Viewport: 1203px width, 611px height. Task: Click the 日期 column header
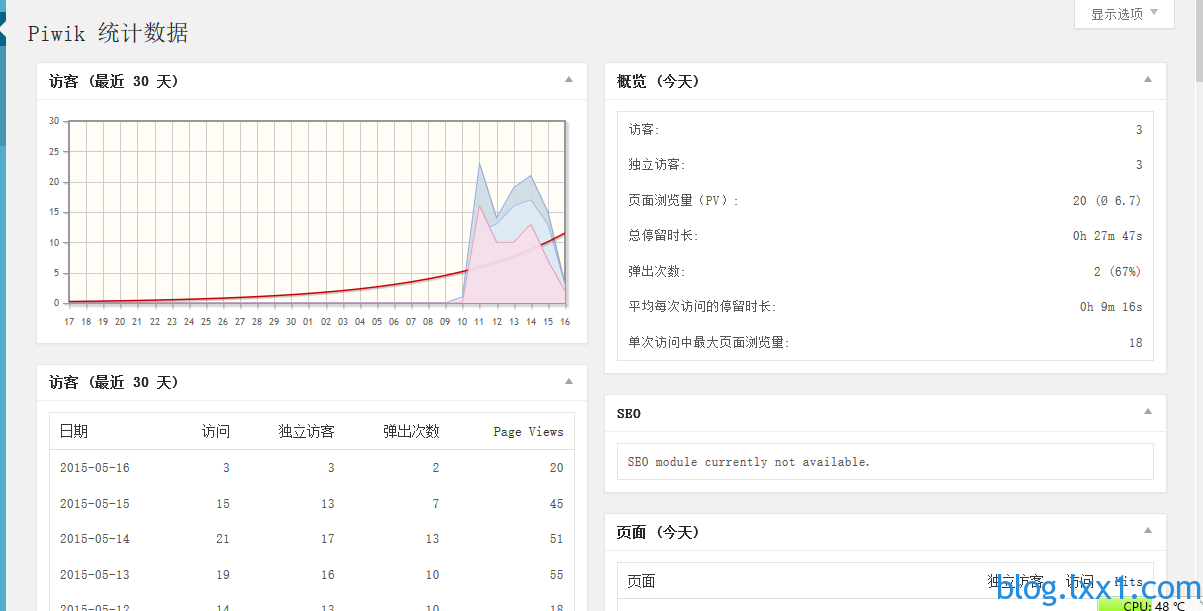click(x=74, y=431)
